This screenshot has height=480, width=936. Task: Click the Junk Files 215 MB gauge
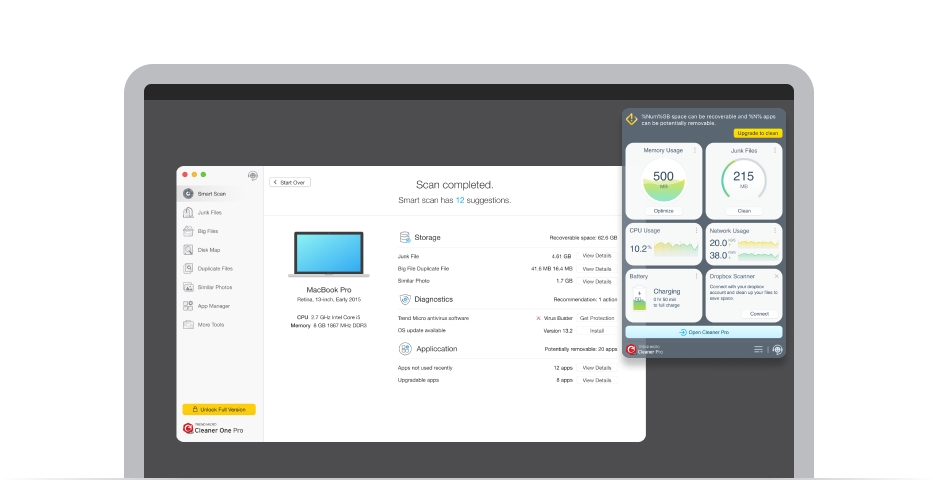pyautogui.click(x=744, y=180)
